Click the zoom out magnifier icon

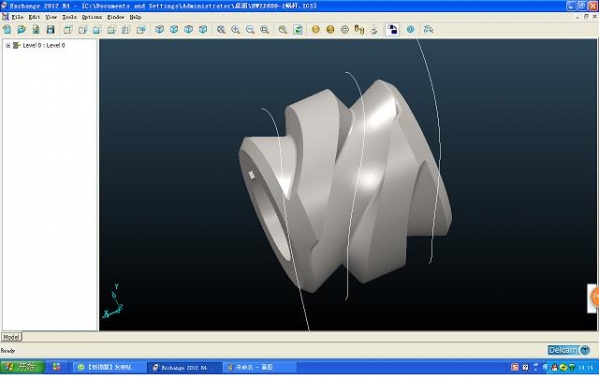(x=250, y=29)
